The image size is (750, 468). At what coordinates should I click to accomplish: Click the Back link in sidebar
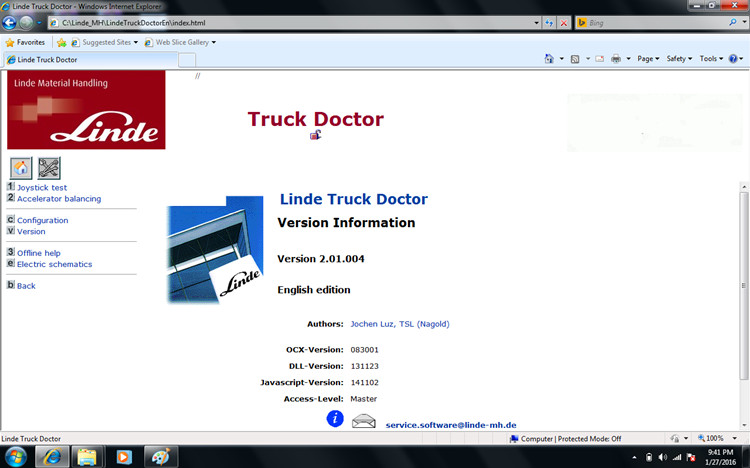point(26,286)
